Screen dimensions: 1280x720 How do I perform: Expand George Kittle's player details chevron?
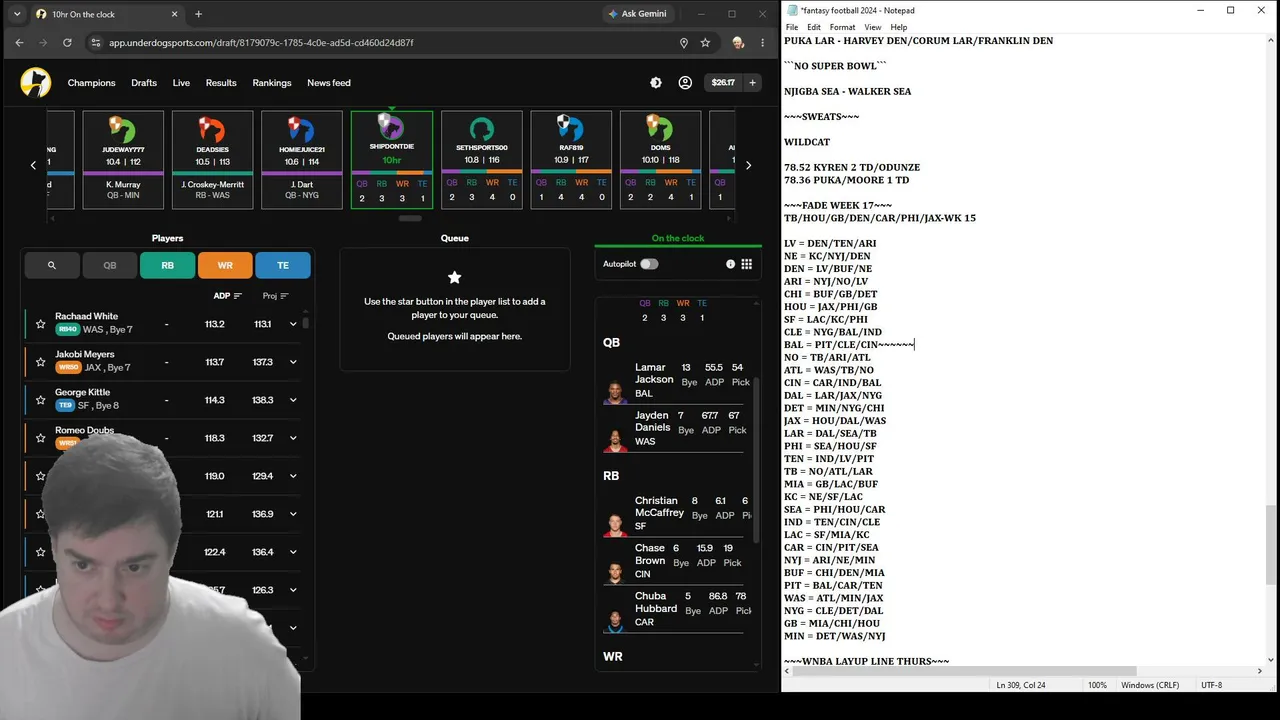pos(293,400)
